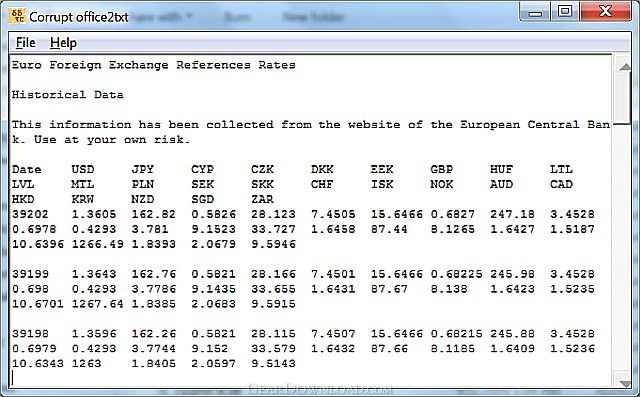This screenshot has height=397, width=640.
Task: Click the 'USD' column header text
Action: [x=83, y=169]
